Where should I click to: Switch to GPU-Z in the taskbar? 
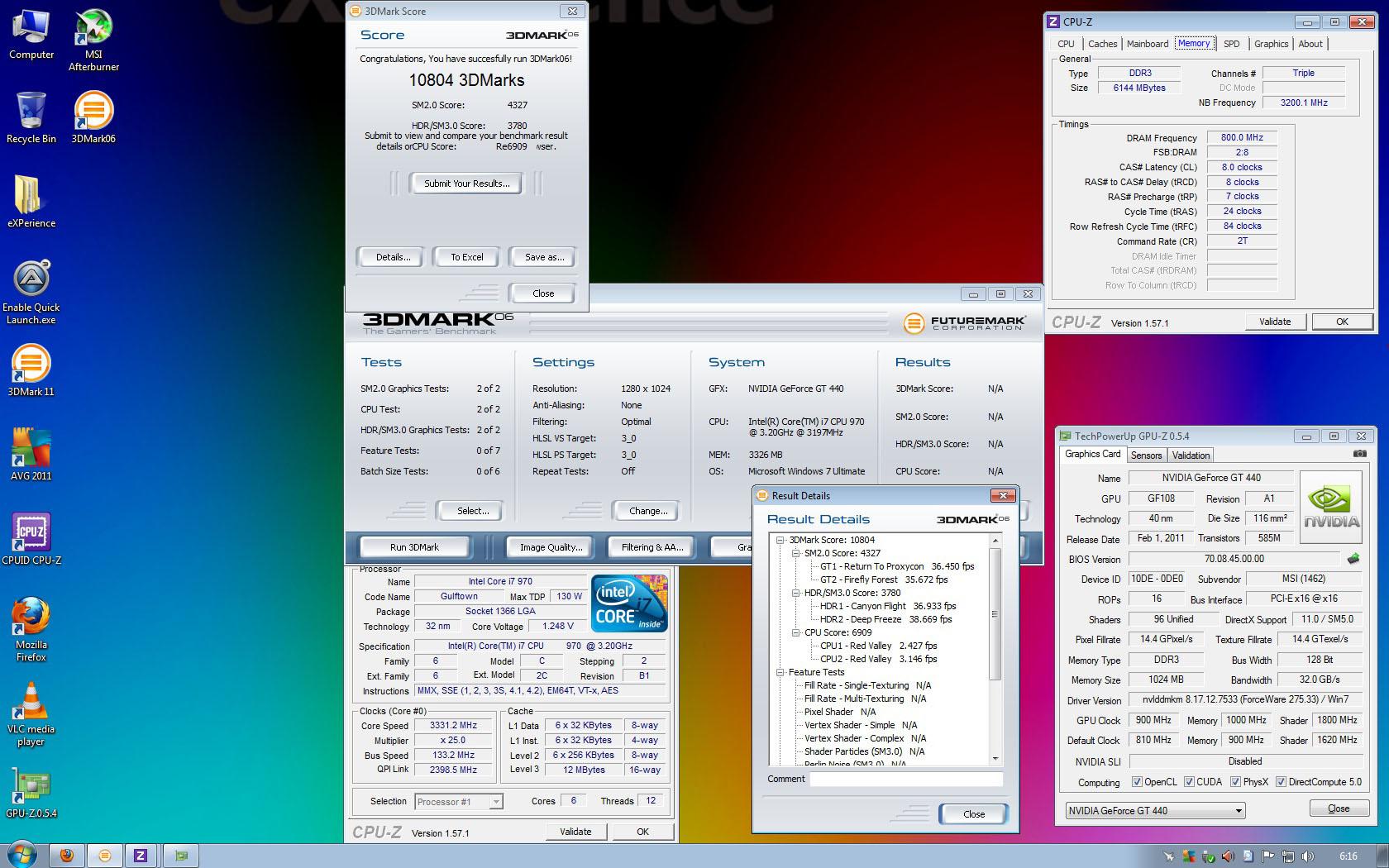coord(181,856)
